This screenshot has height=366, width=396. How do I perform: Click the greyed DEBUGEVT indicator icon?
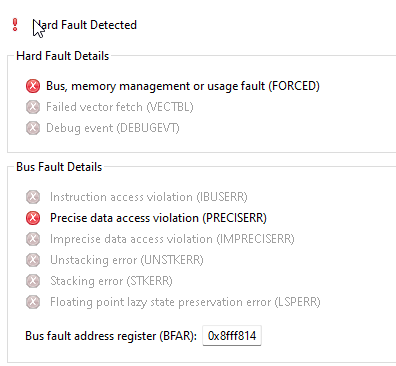tap(33, 128)
